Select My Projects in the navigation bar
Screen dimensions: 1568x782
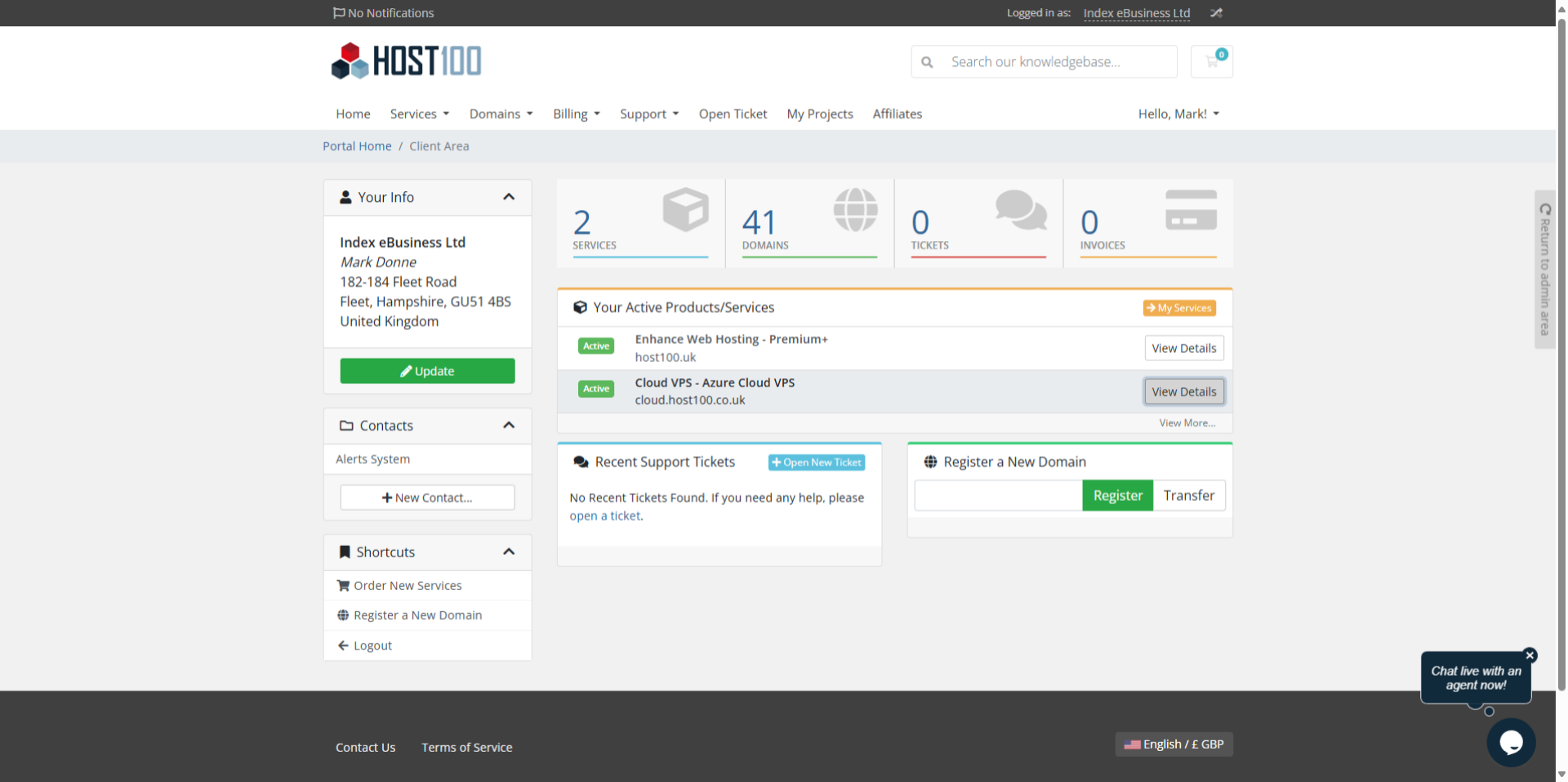point(820,114)
